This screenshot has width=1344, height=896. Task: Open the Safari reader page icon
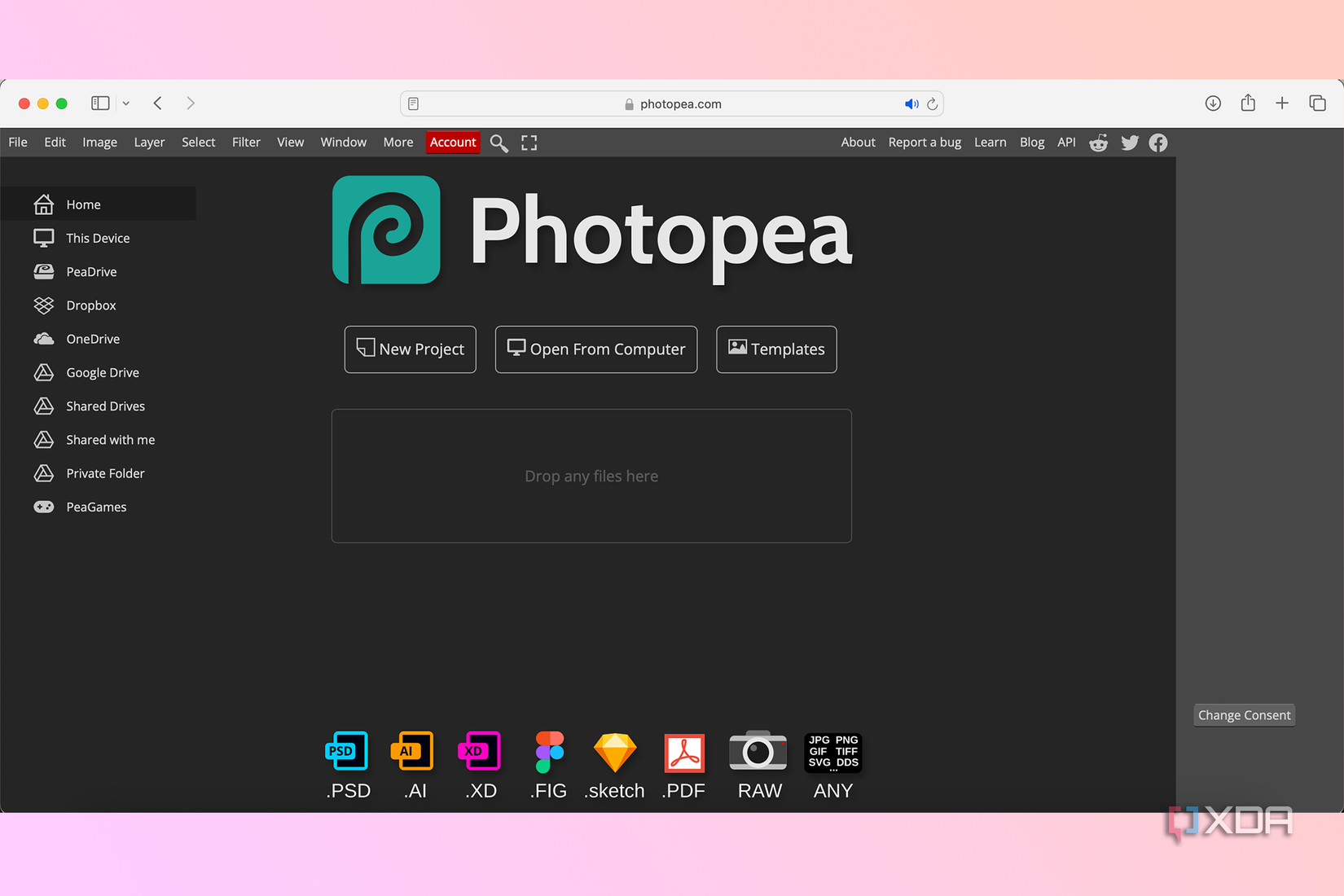414,104
